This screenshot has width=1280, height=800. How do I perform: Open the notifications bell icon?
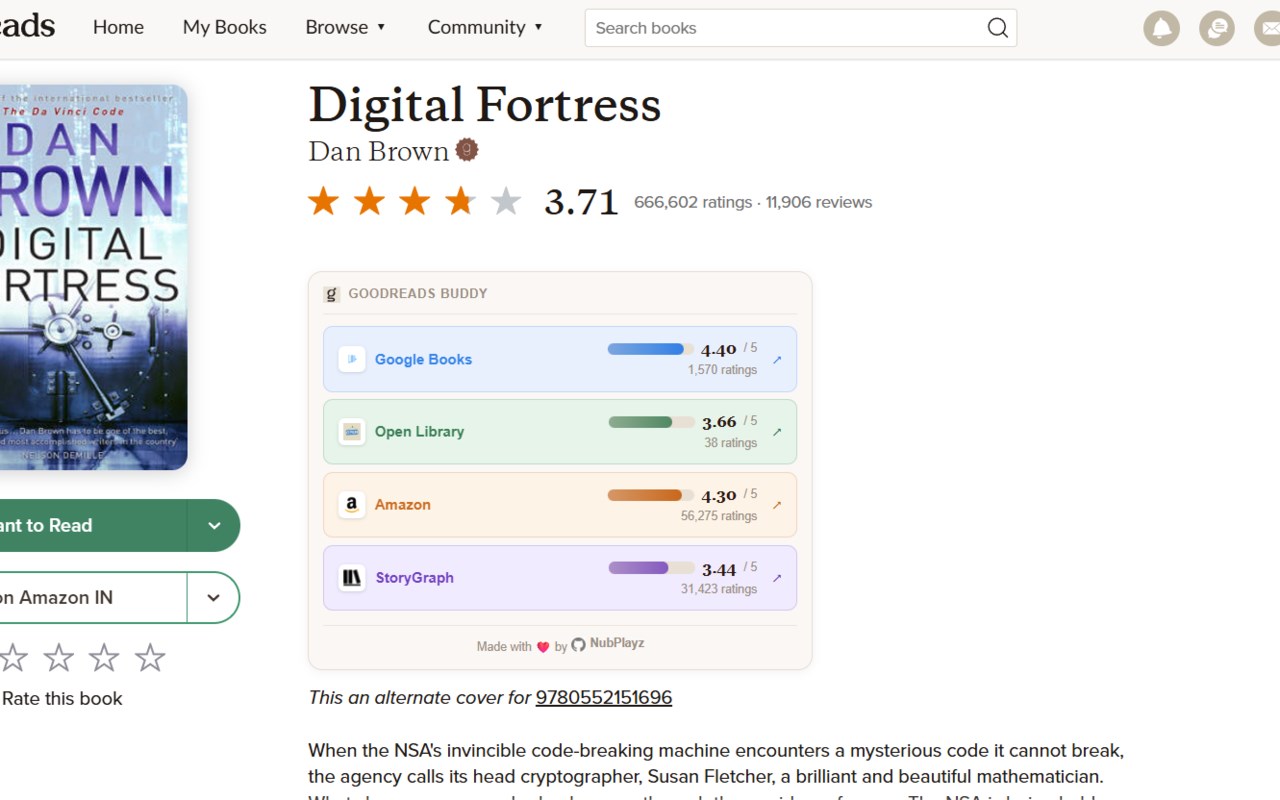tap(1161, 28)
